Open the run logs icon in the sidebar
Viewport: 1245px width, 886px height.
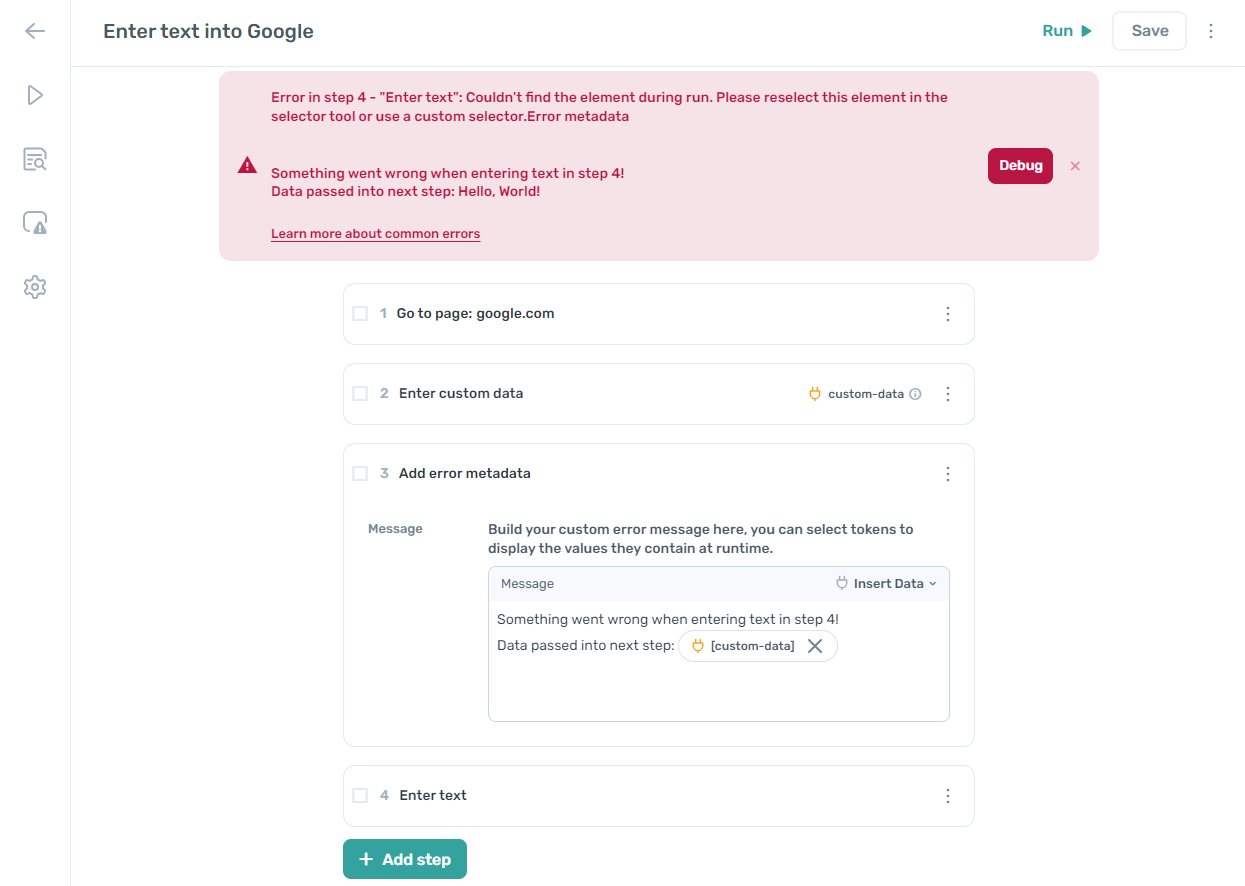(x=34, y=159)
